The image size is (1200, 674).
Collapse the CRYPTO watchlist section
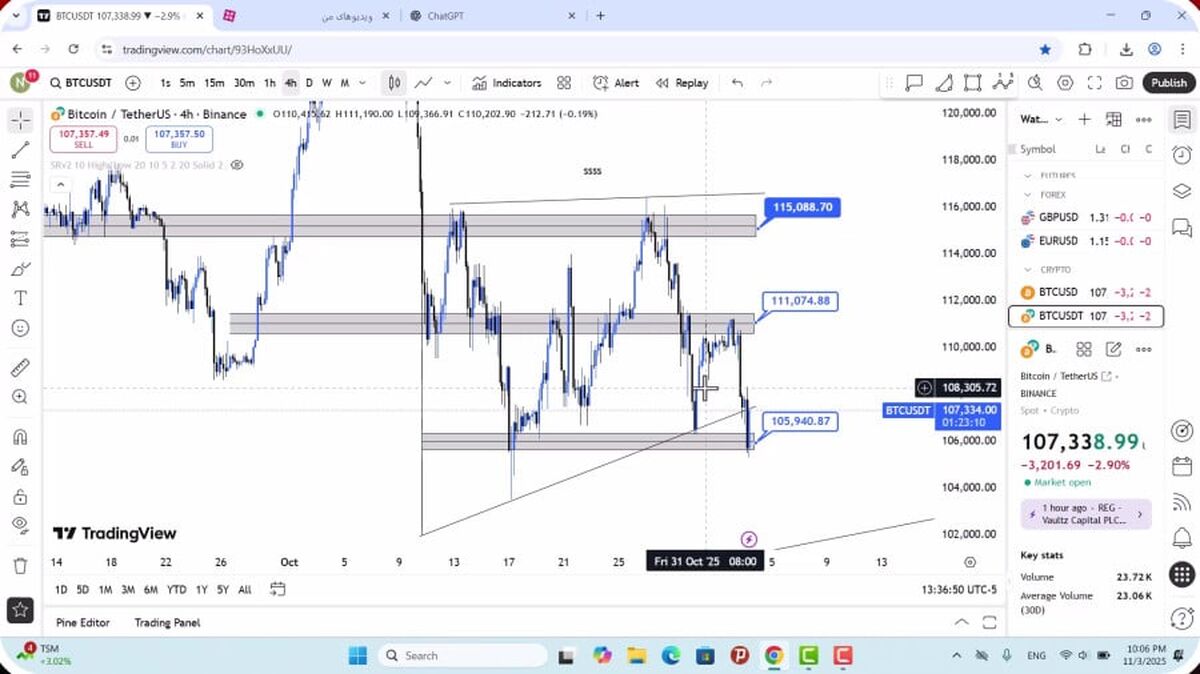[x=1027, y=270]
